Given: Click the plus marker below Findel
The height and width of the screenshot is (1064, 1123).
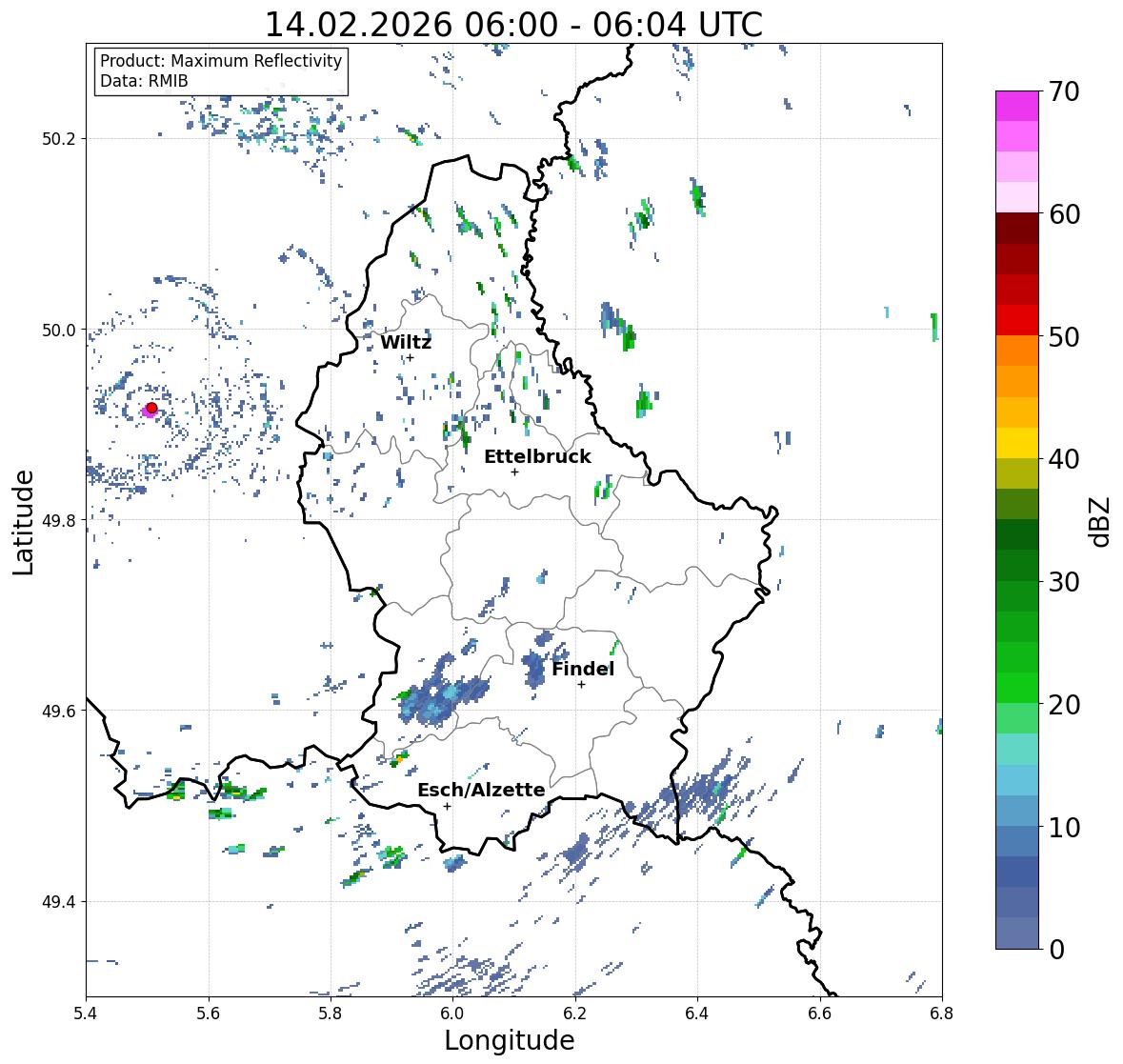Looking at the screenshot, I should [582, 685].
